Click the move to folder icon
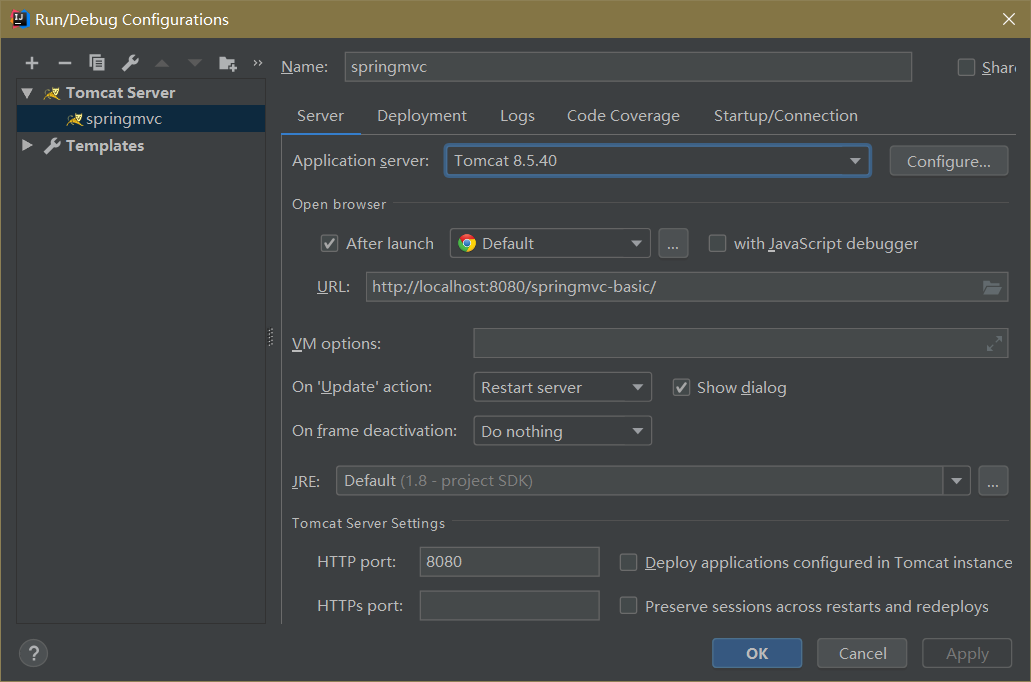This screenshot has height=682, width=1031. tap(228, 63)
